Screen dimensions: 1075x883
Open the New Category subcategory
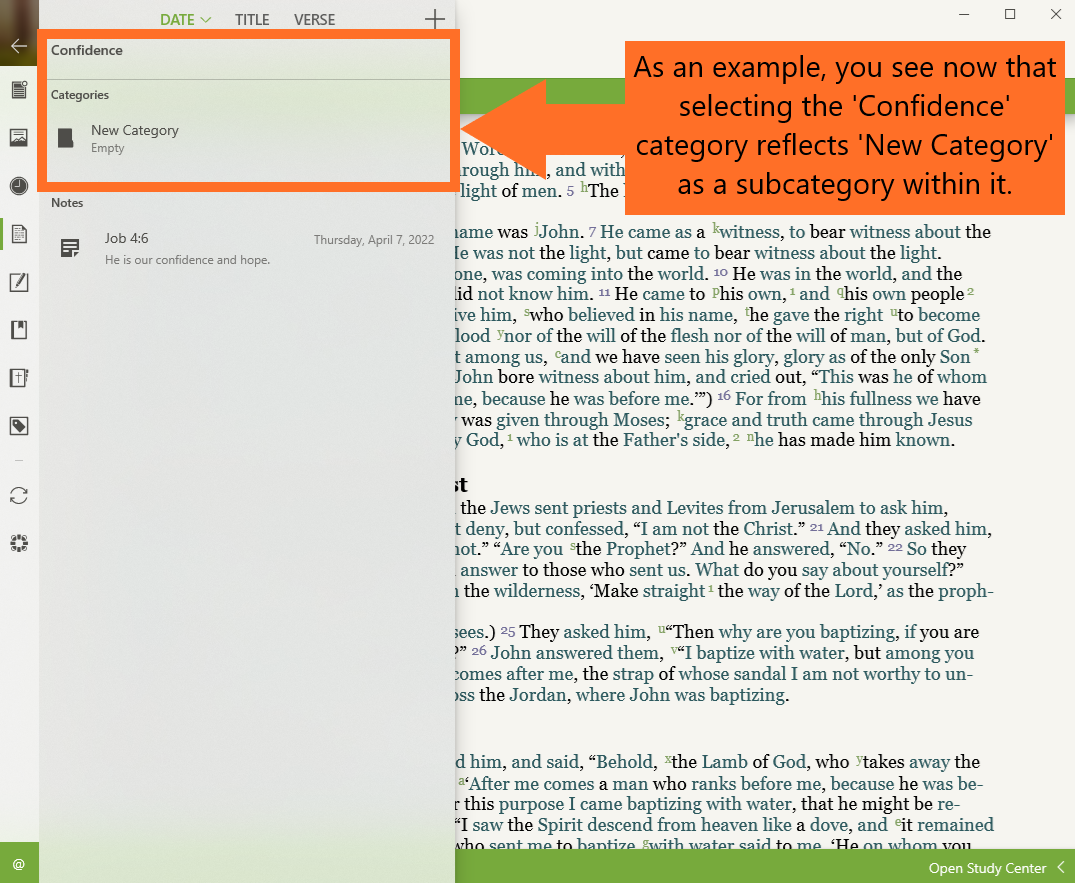[134, 138]
